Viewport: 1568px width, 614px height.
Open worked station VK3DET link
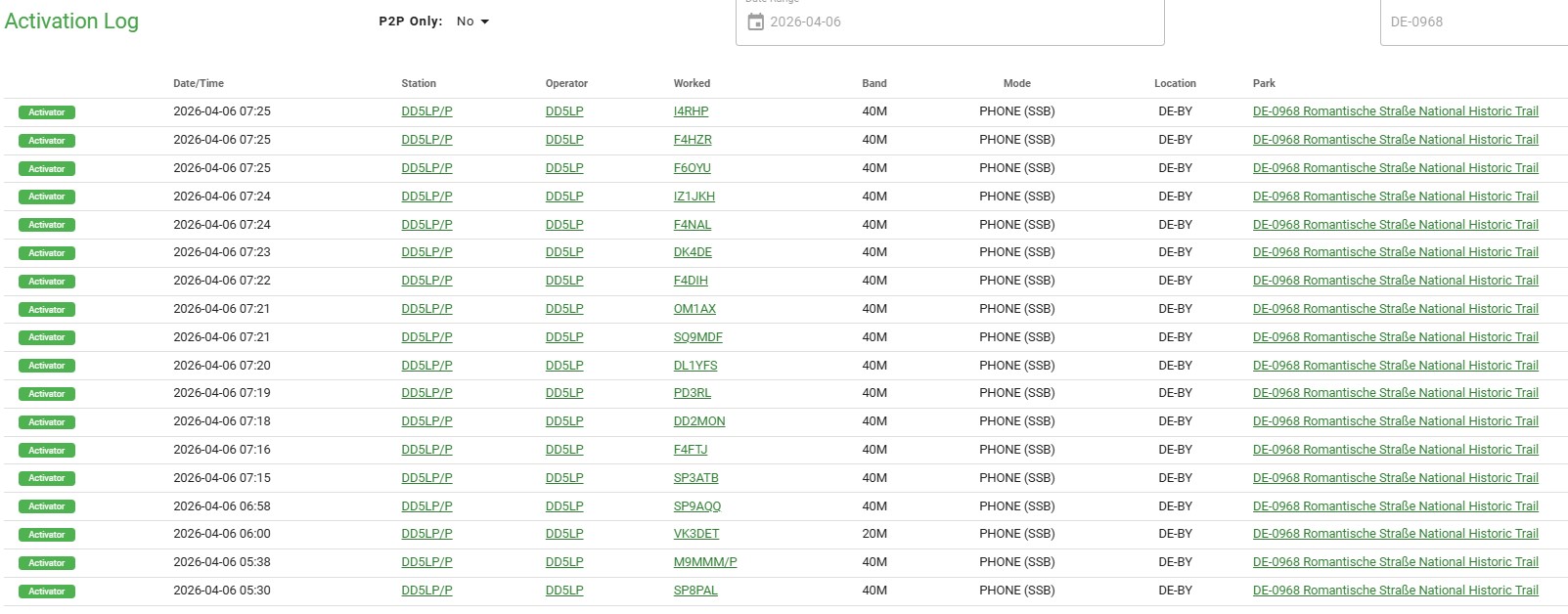[x=695, y=534]
